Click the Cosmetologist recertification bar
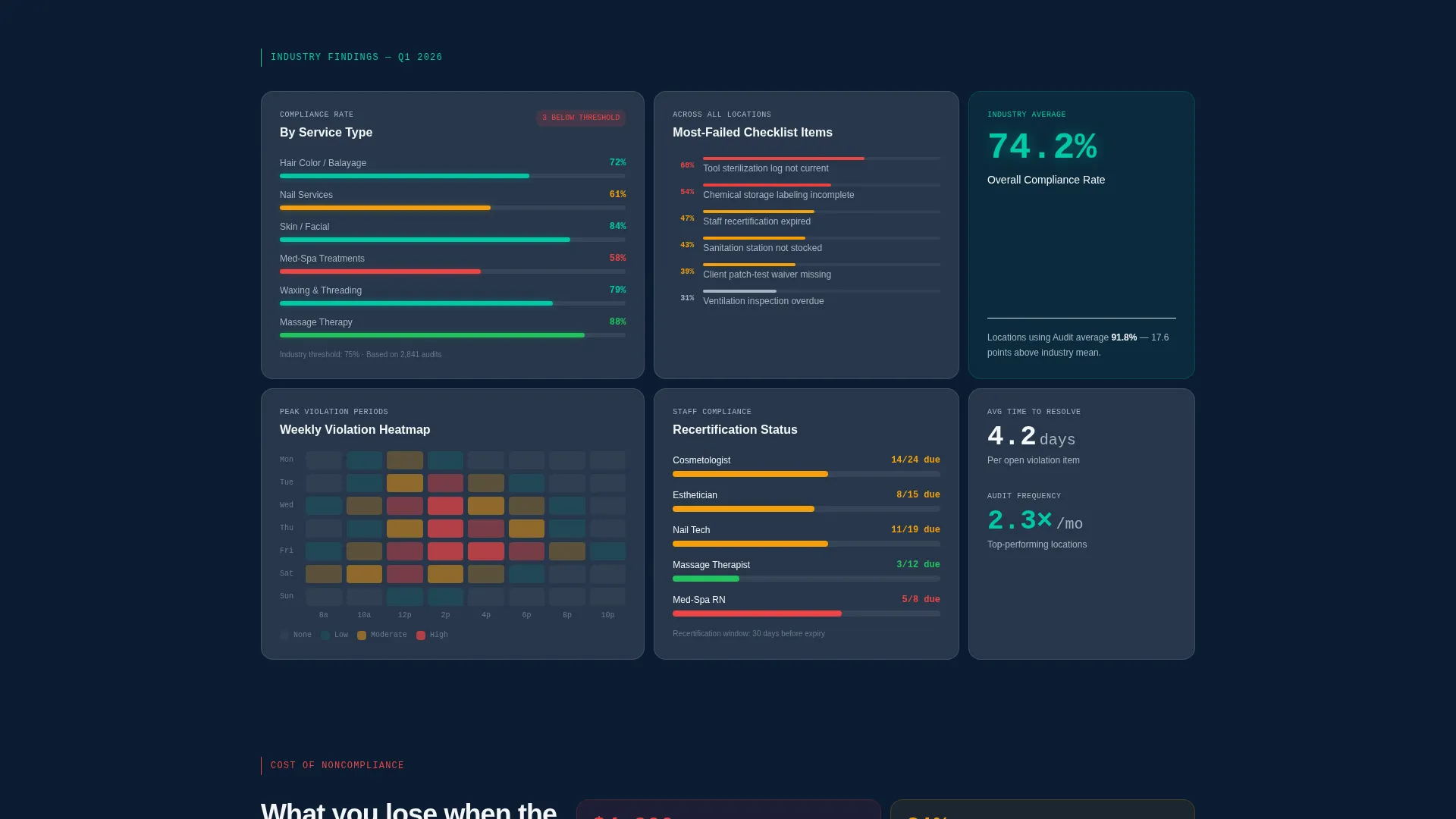Viewport: 1456px width, 819px height. coord(806,474)
